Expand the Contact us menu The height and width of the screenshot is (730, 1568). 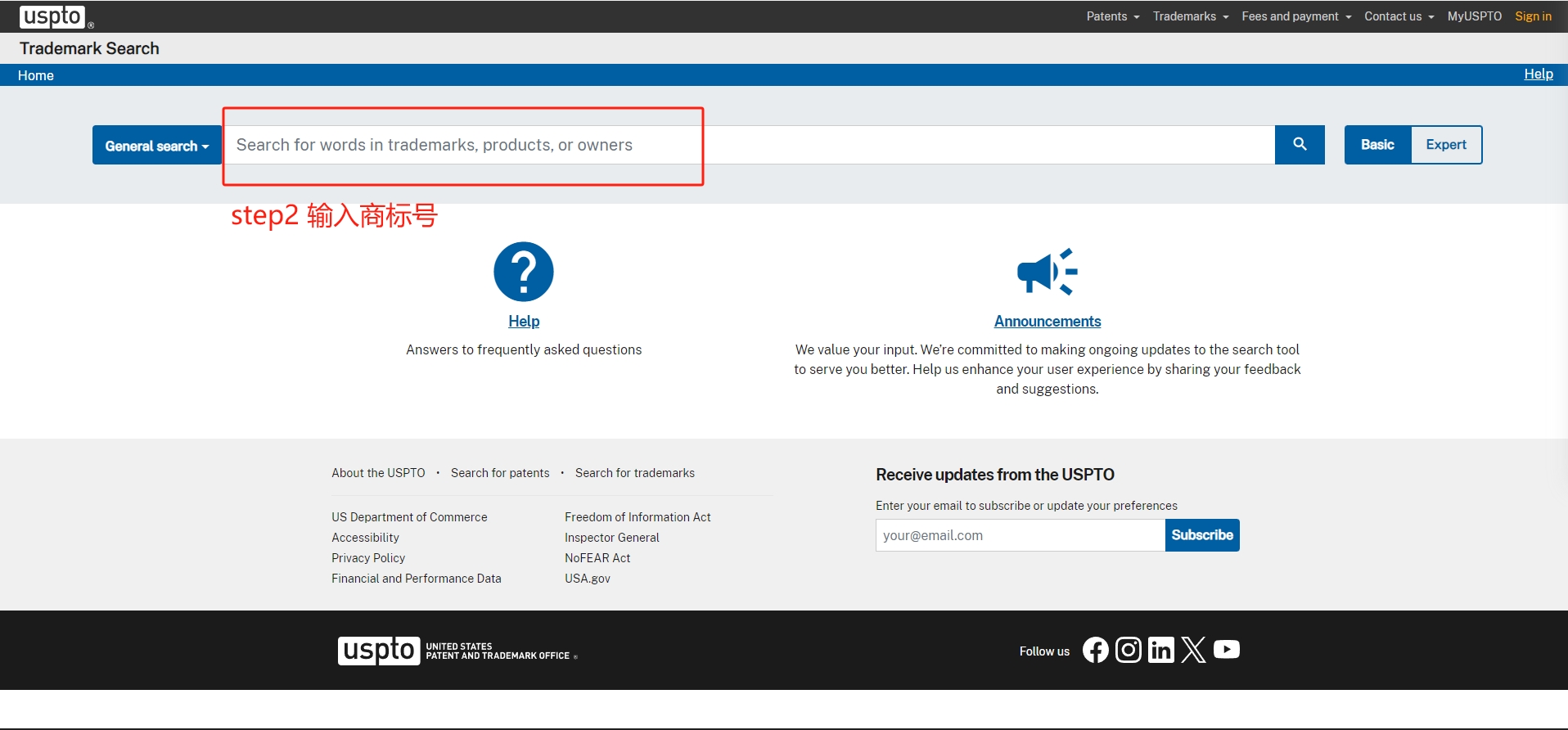[x=1399, y=16]
